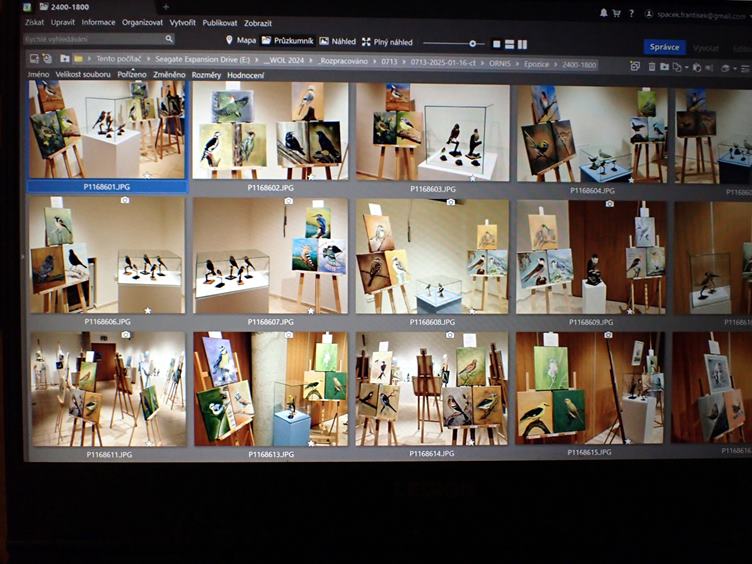This screenshot has width=752, height=564.
Task: Click the history icon in path bar
Action: tap(47, 59)
